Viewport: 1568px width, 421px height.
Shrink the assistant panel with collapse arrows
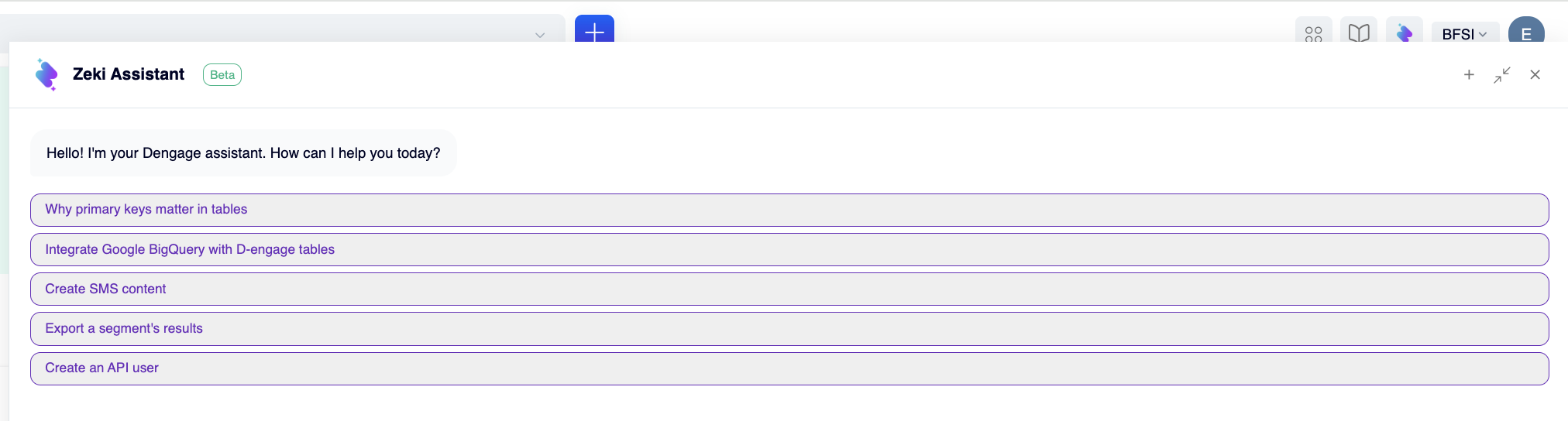point(1502,74)
